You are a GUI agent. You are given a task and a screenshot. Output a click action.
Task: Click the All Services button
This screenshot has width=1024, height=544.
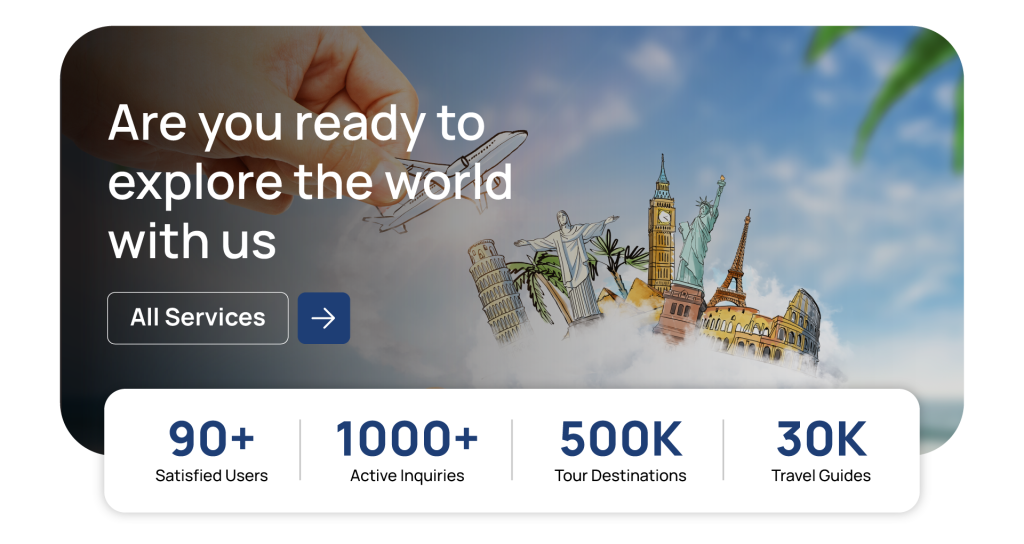197,318
